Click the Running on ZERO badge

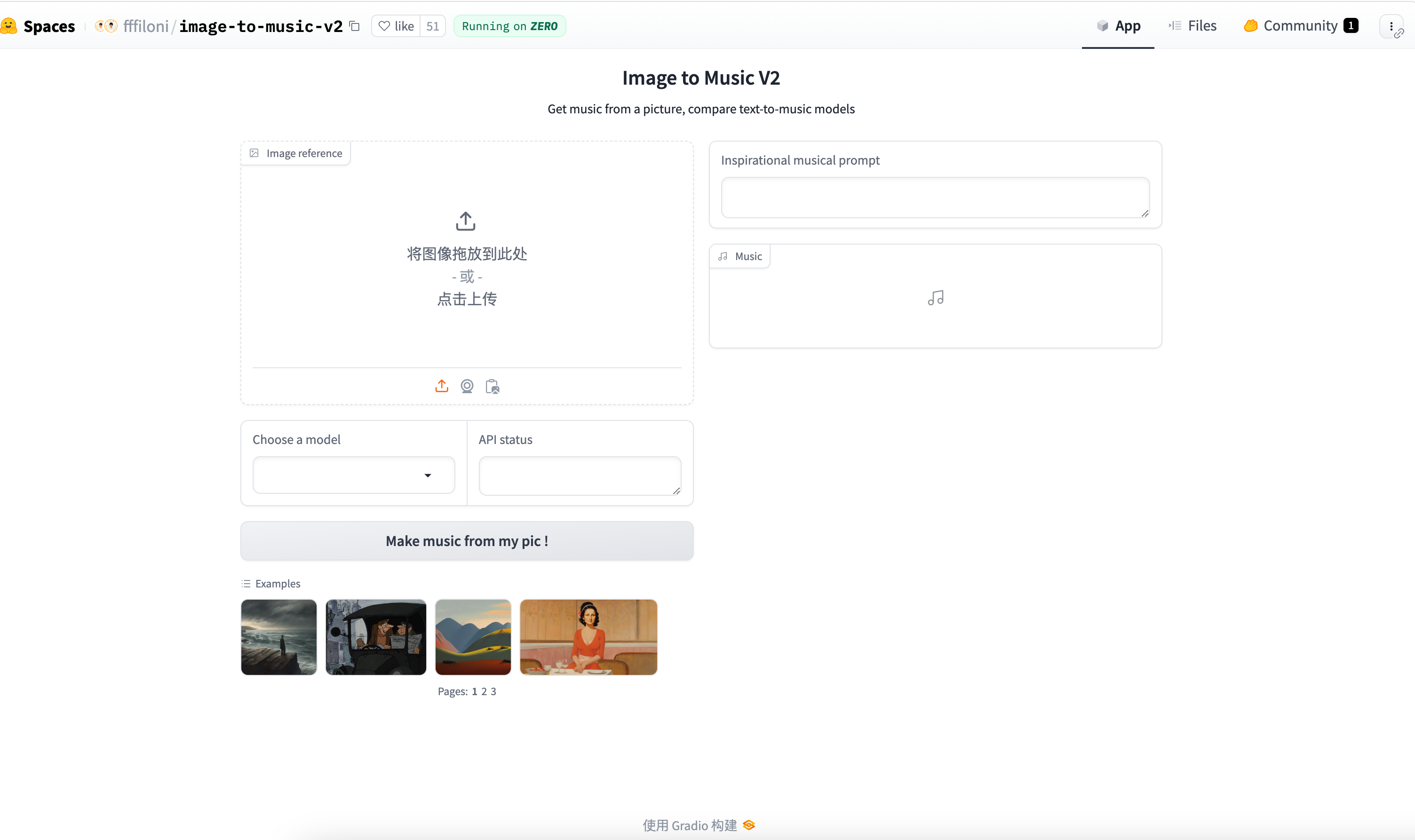[x=509, y=25]
